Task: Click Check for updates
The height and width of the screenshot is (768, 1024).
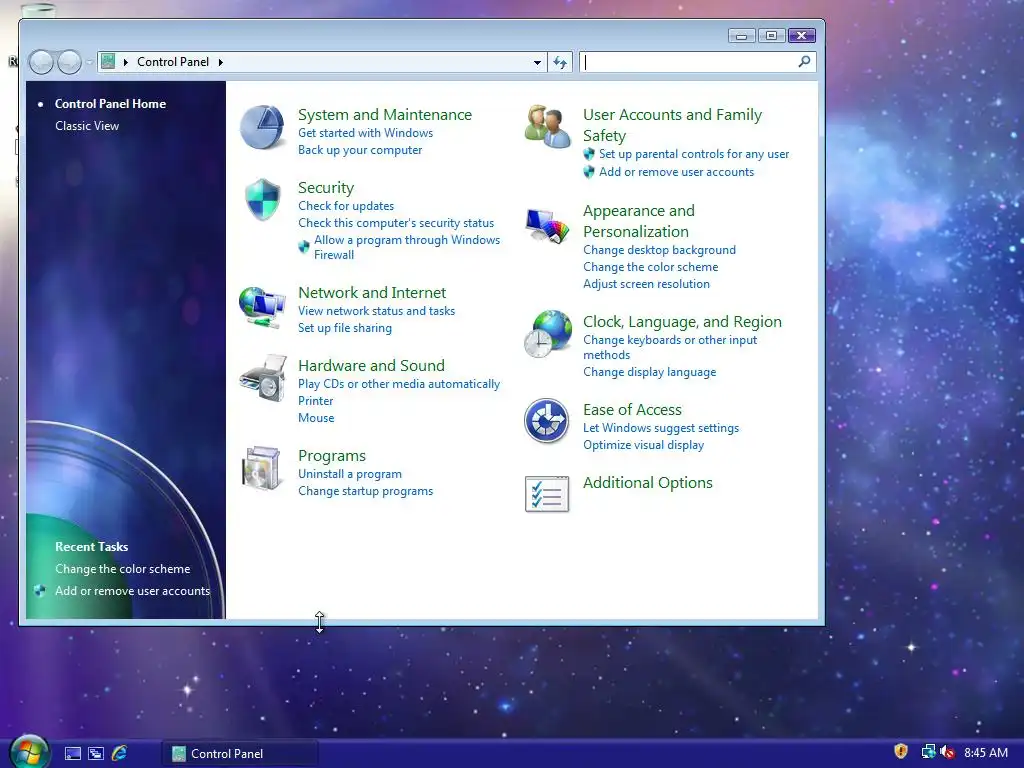Action: [x=346, y=206]
